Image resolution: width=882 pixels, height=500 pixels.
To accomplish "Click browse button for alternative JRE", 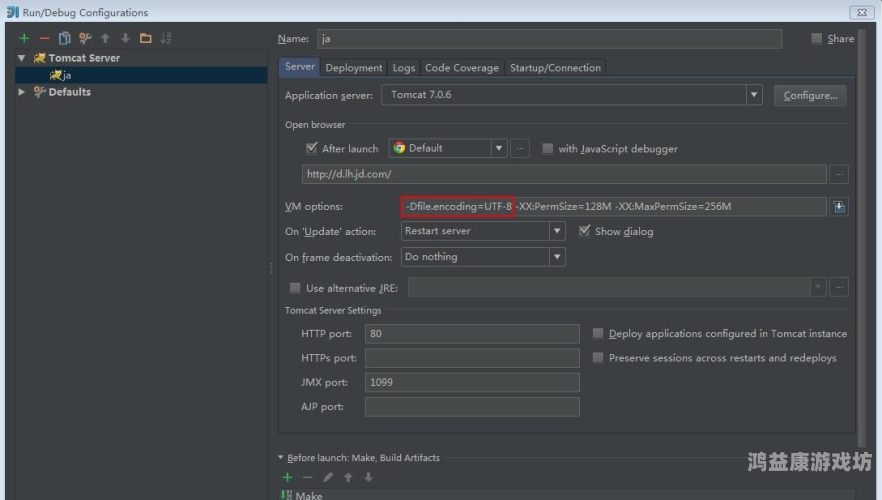I will pyautogui.click(x=839, y=287).
